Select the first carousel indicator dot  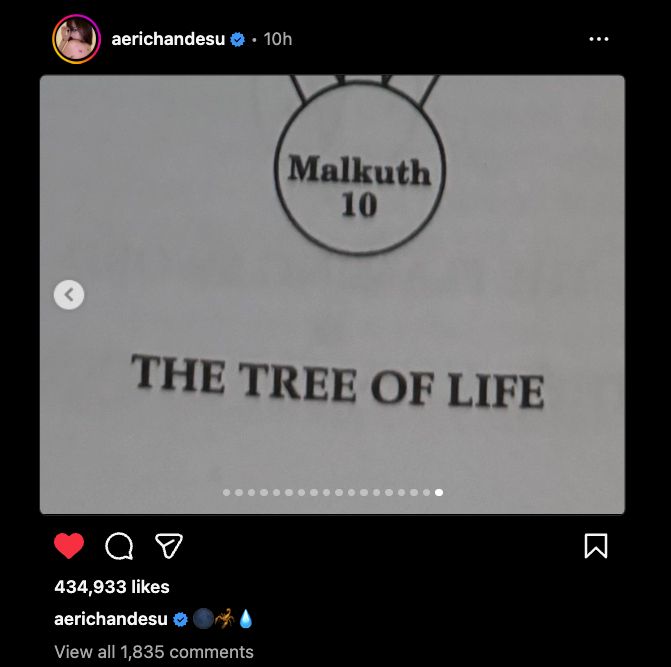pos(226,492)
